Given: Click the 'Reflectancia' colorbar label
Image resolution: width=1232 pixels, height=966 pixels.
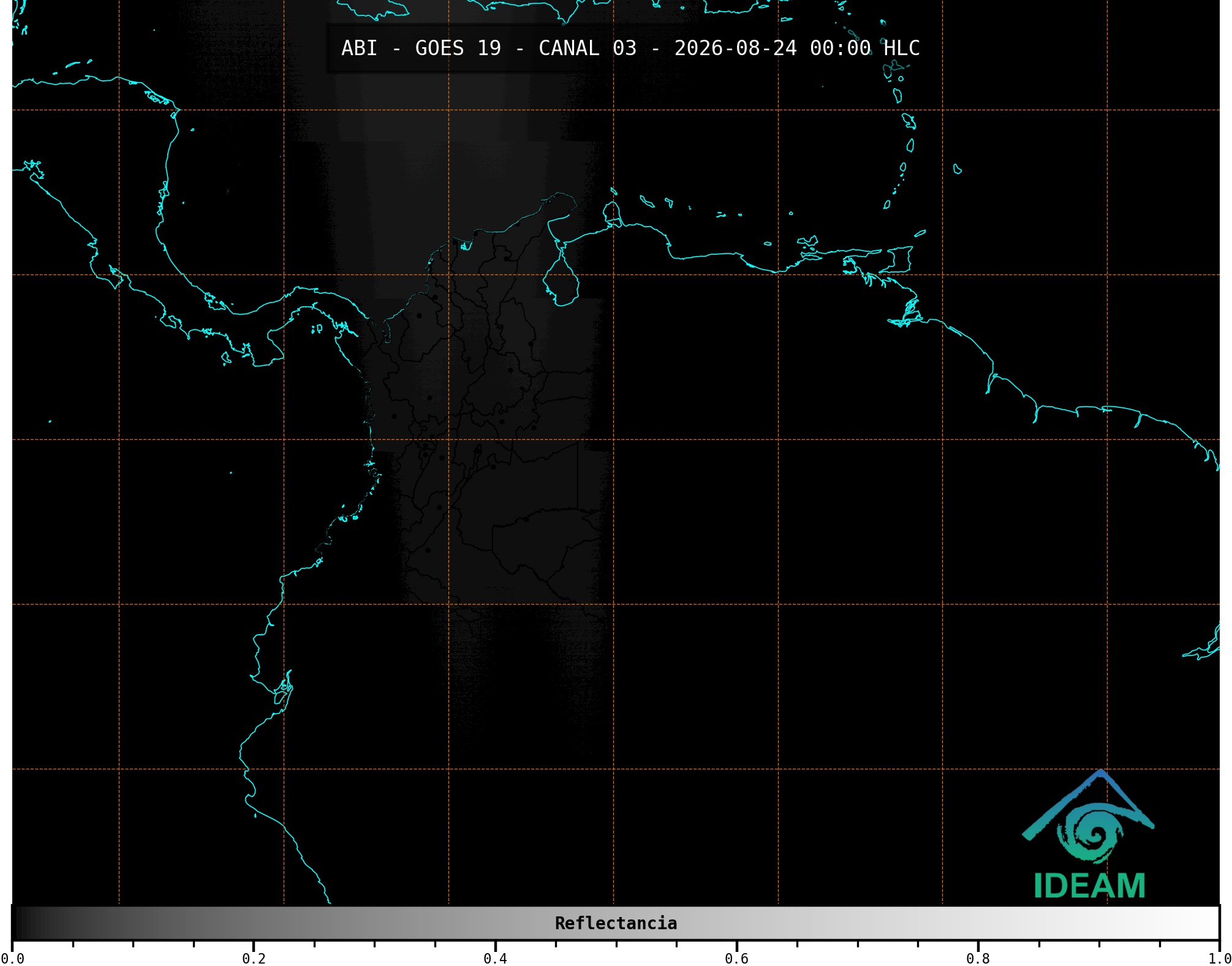Looking at the screenshot, I should coord(616,923).
